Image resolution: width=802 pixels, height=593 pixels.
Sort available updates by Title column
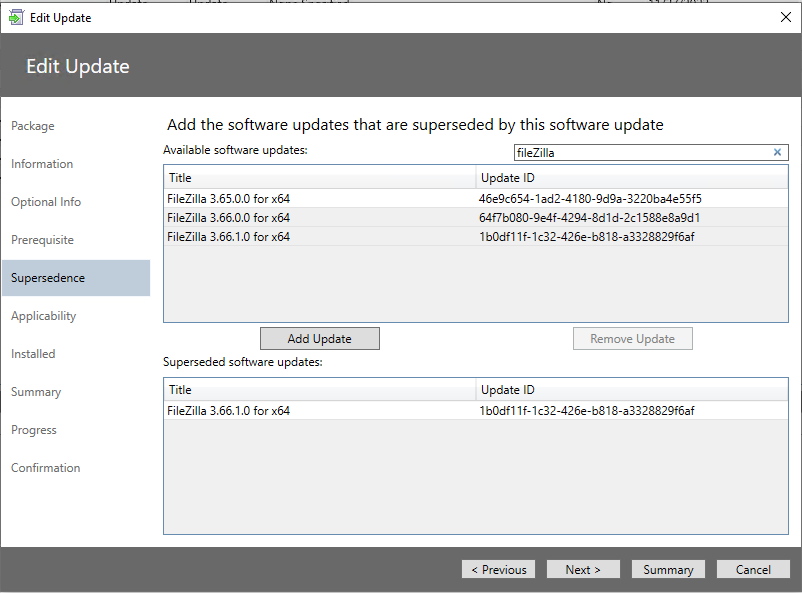coord(320,178)
